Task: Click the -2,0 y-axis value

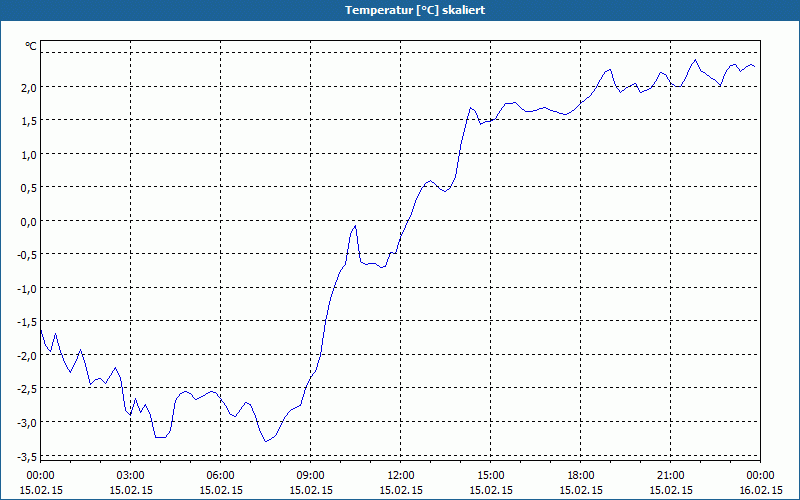Action: [28, 356]
